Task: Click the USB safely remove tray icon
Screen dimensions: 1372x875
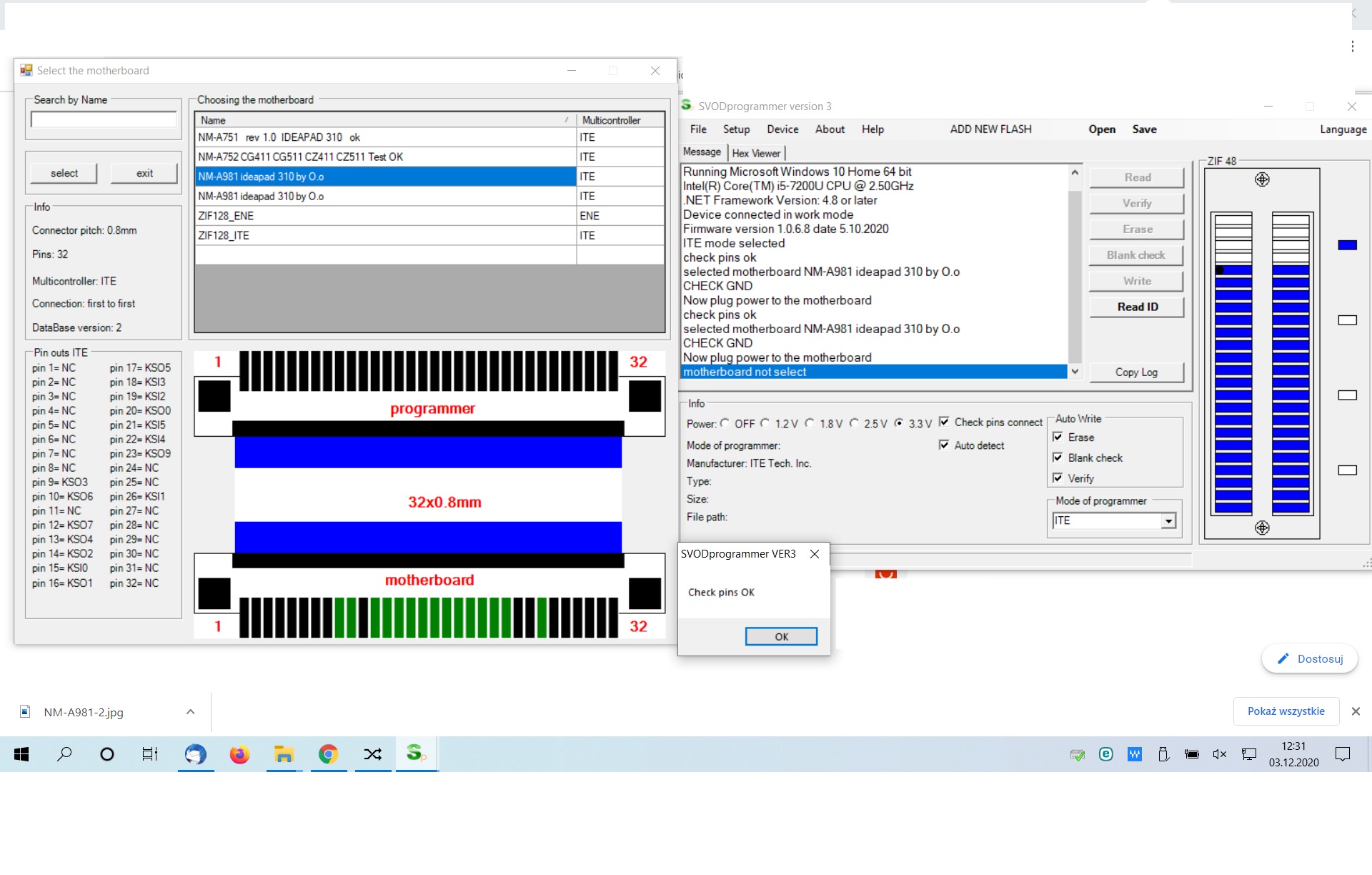Action: tap(1163, 754)
